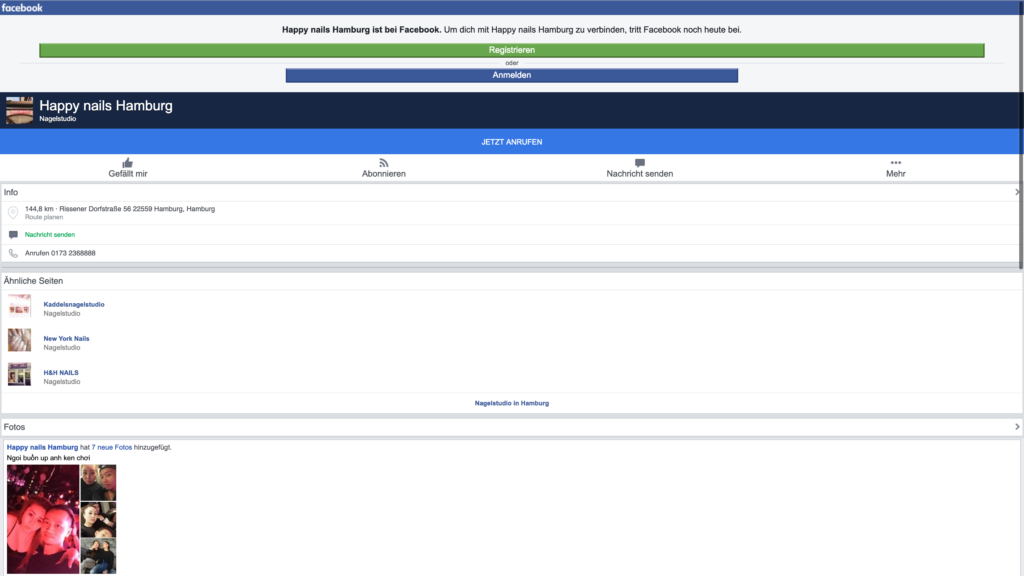Image resolution: width=1024 pixels, height=576 pixels.
Task: Visit the Kaddelsnagelstudio page link
Action: pos(74,304)
